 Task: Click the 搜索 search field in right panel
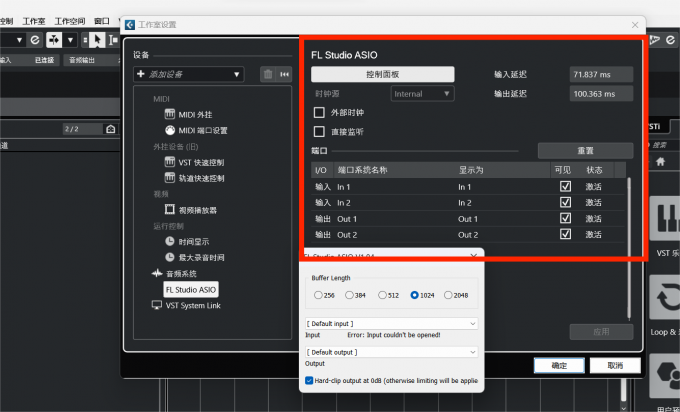click(662, 145)
